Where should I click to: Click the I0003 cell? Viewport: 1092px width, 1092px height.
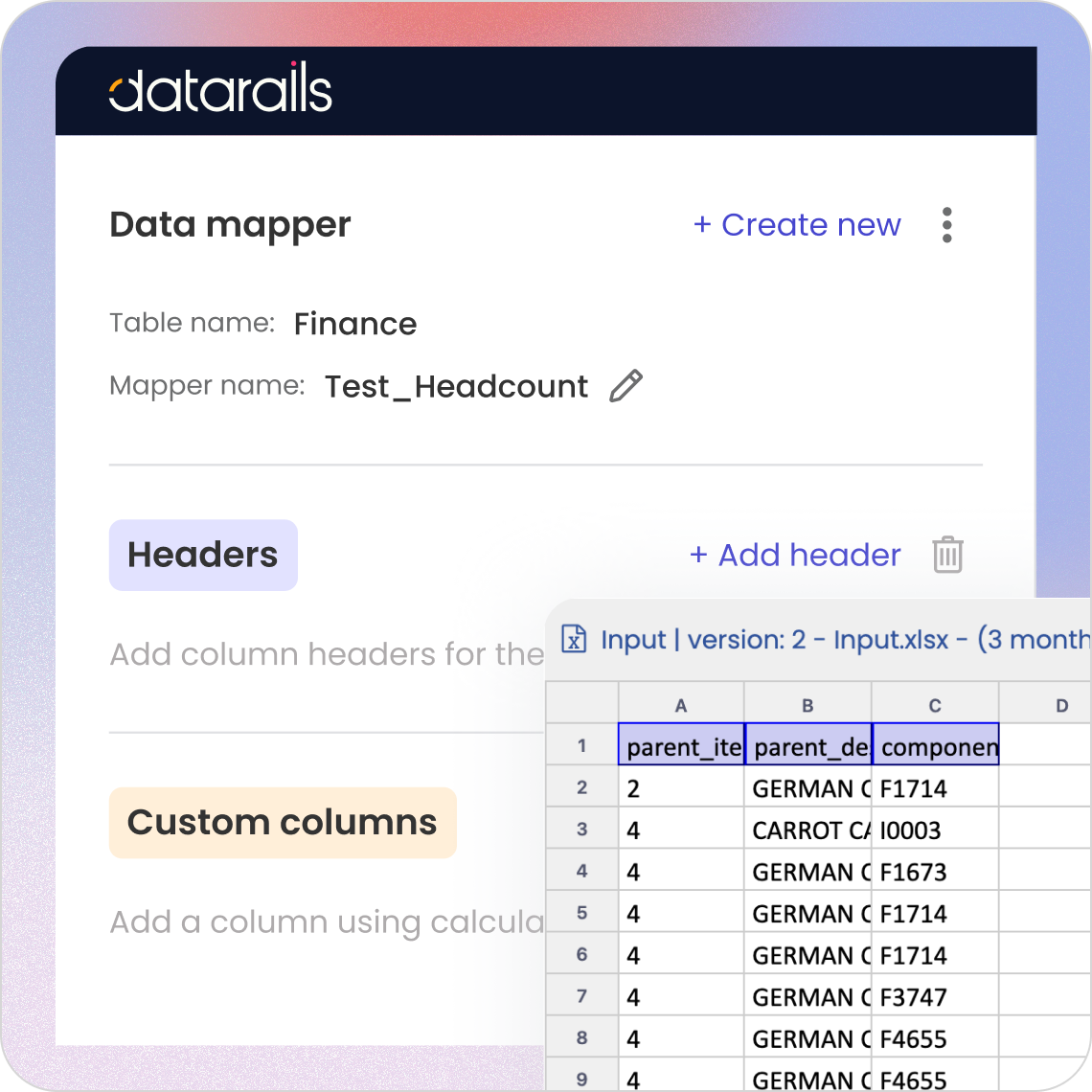[x=935, y=829]
